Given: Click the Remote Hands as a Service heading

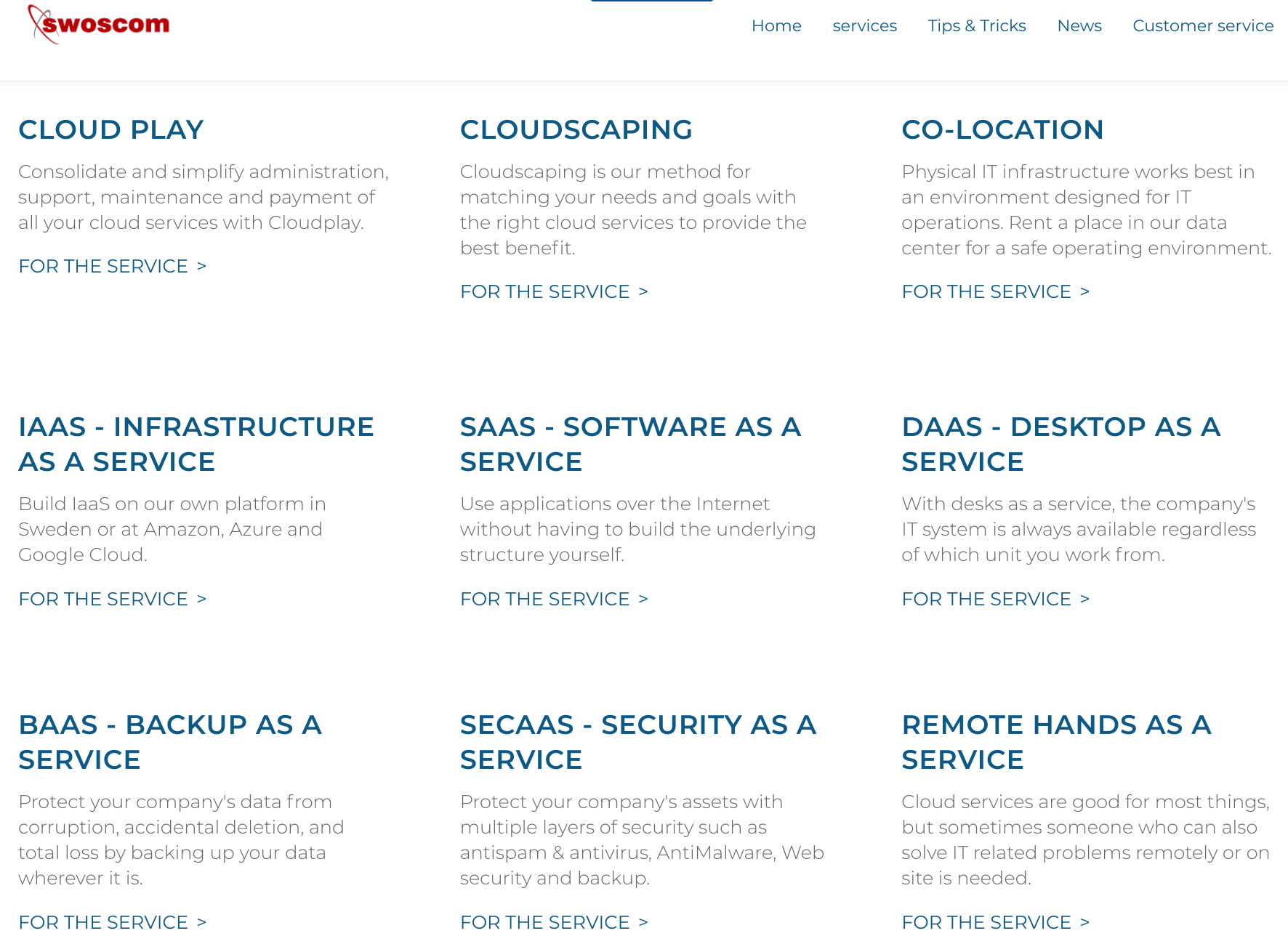Looking at the screenshot, I should [1057, 742].
